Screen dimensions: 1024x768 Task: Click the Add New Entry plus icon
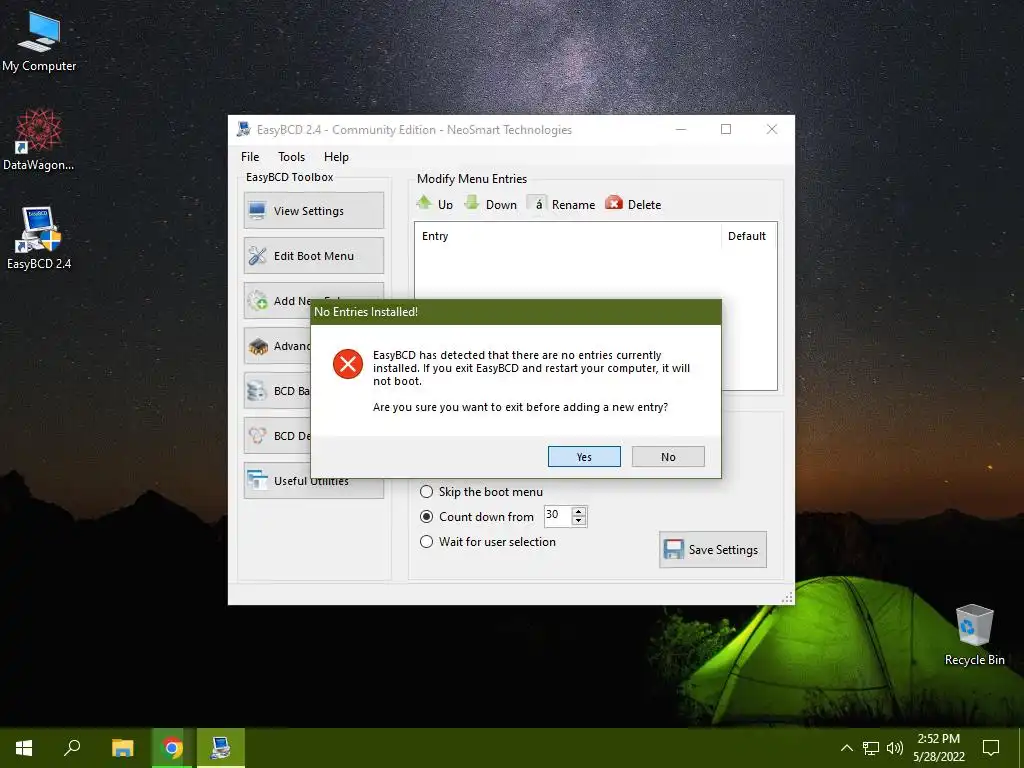[257, 300]
